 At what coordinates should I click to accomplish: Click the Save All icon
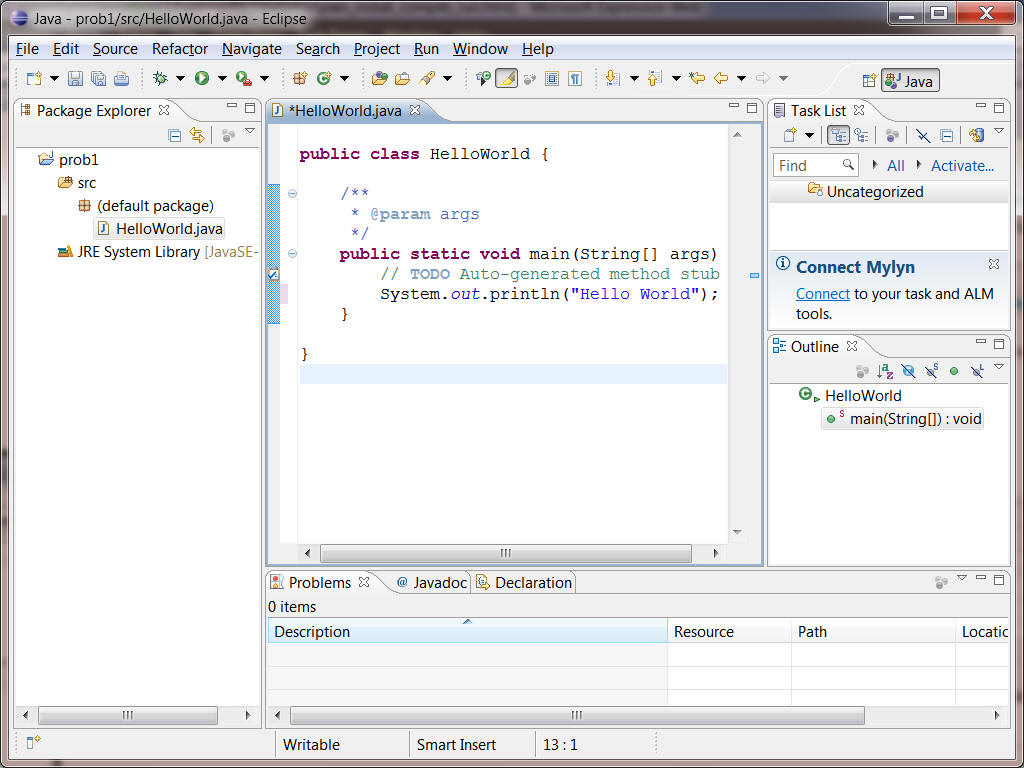(99, 79)
